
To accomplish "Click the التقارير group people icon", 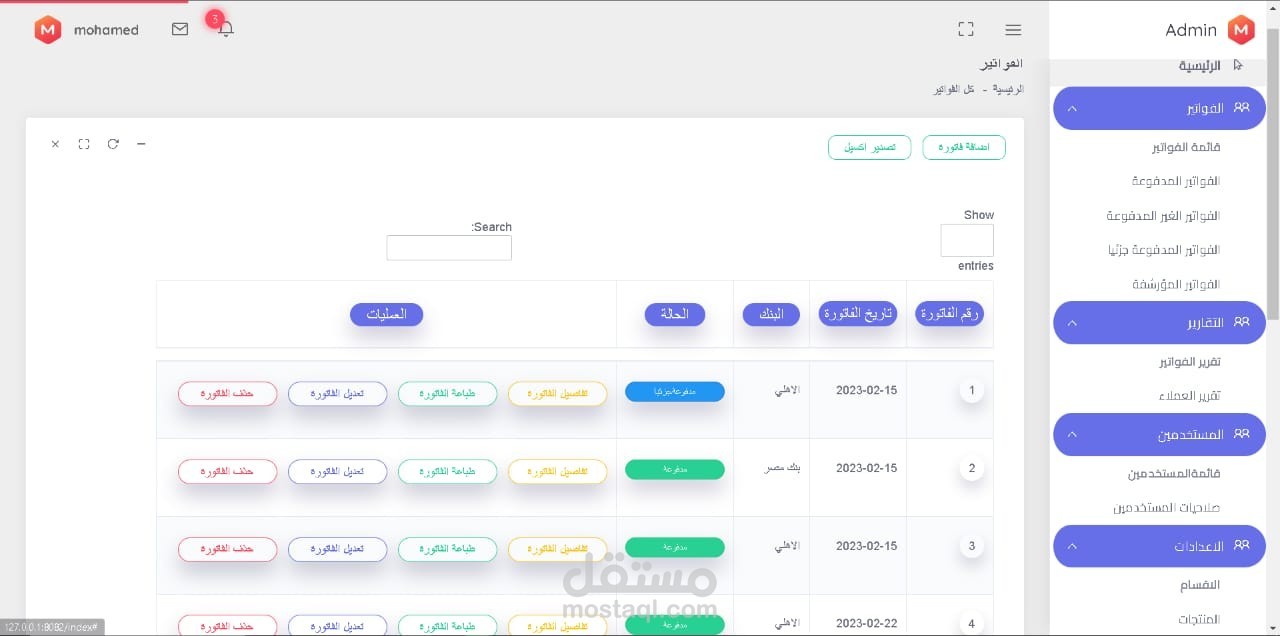I will [1242, 323].
